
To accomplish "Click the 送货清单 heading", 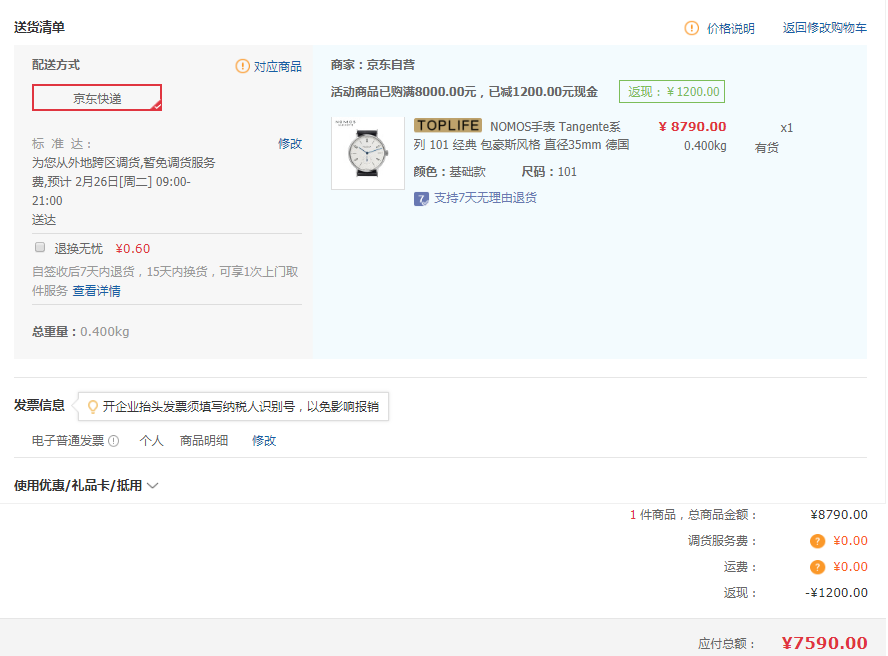I will [39, 27].
